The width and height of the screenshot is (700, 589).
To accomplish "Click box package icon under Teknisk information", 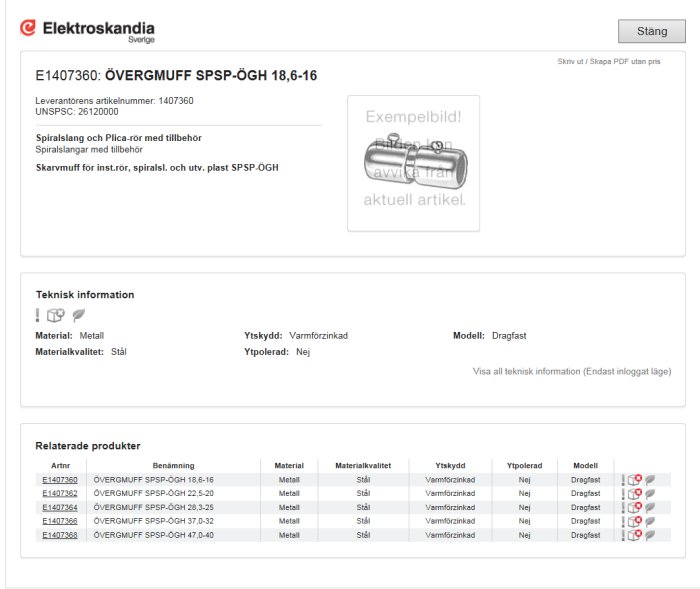I will pos(56,315).
